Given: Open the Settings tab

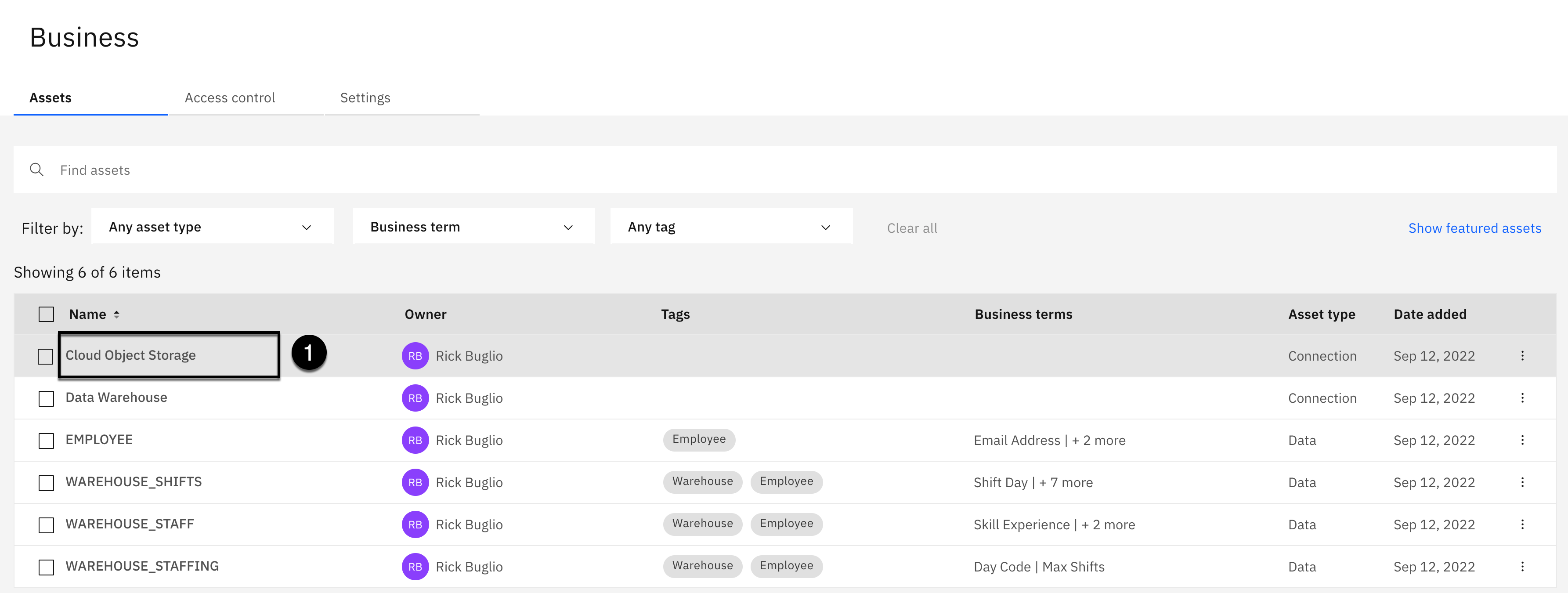Looking at the screenshot, I should click(365, 98).
